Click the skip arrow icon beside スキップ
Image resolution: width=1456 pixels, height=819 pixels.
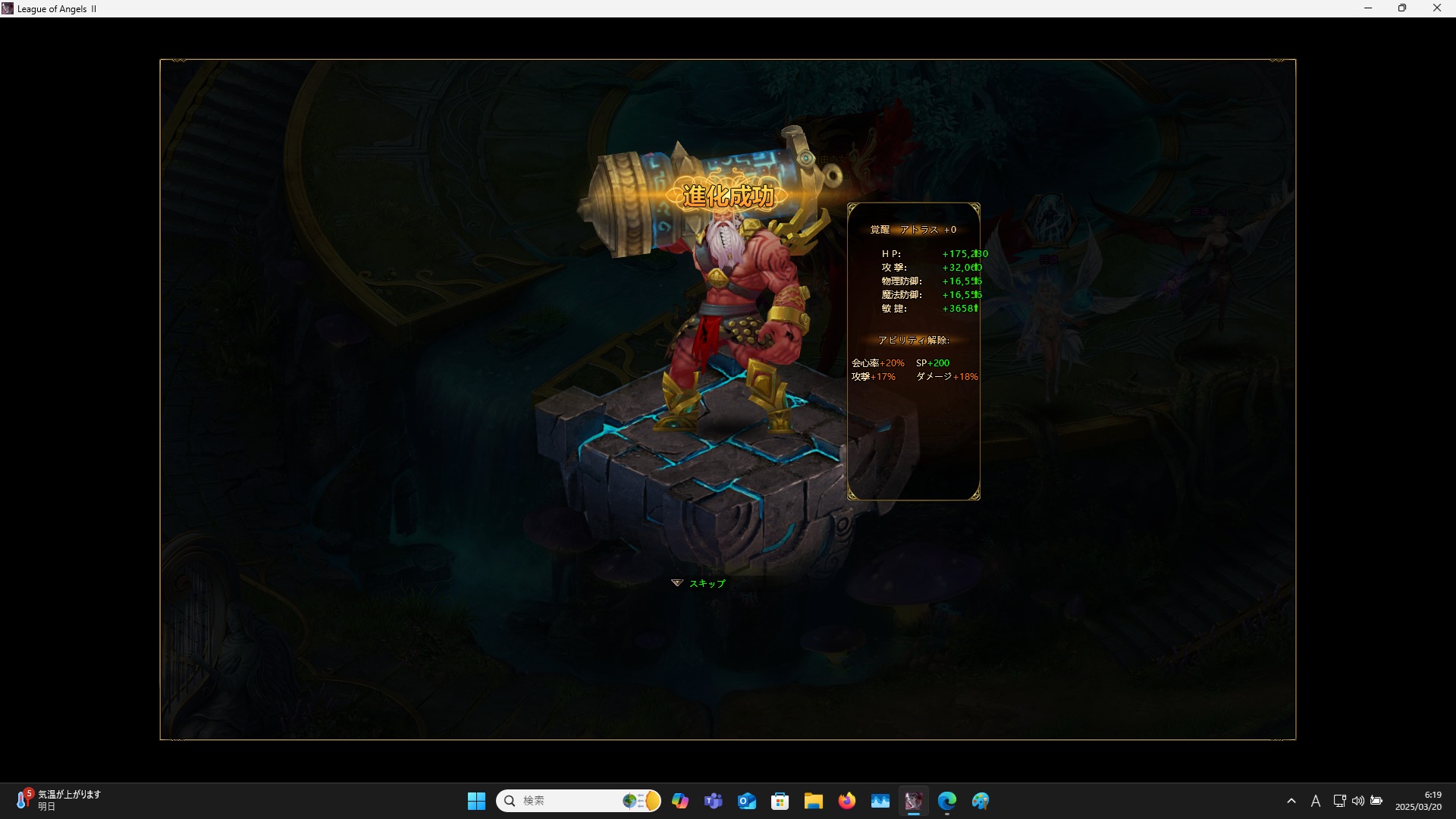coord(676,583)
